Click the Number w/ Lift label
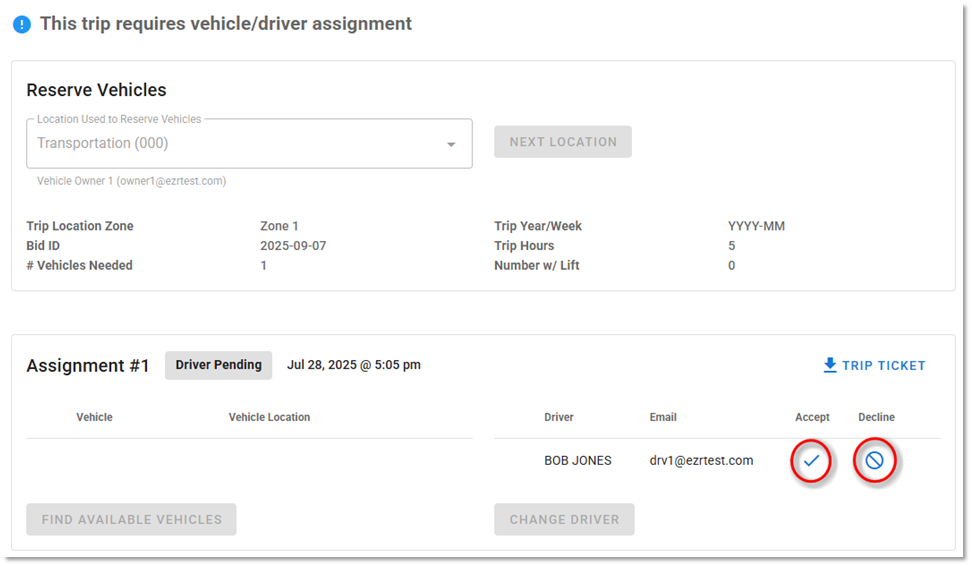Viewport: 972px width, 566px height. 536,265
